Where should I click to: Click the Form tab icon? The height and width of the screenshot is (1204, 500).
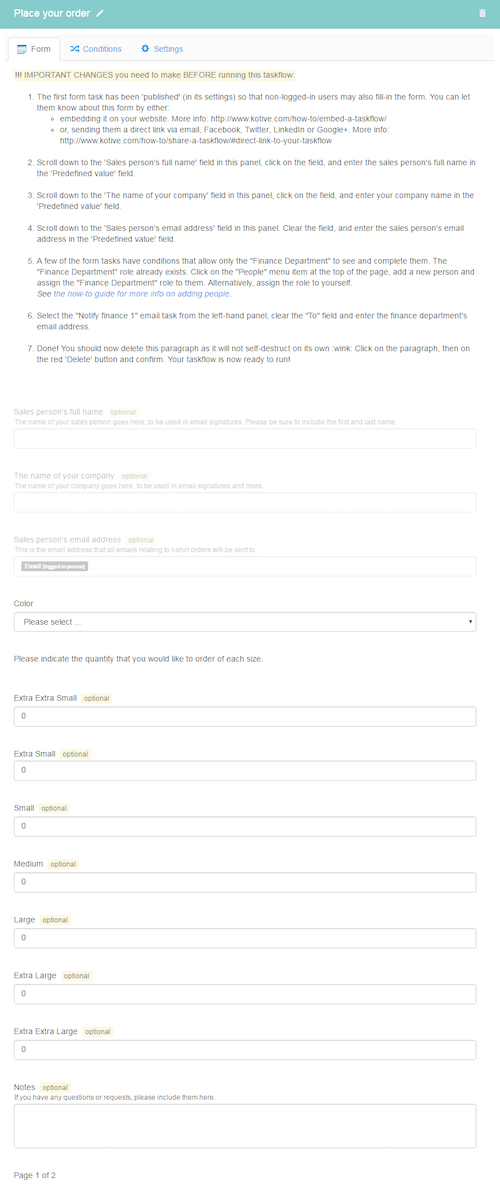point(22,48)
